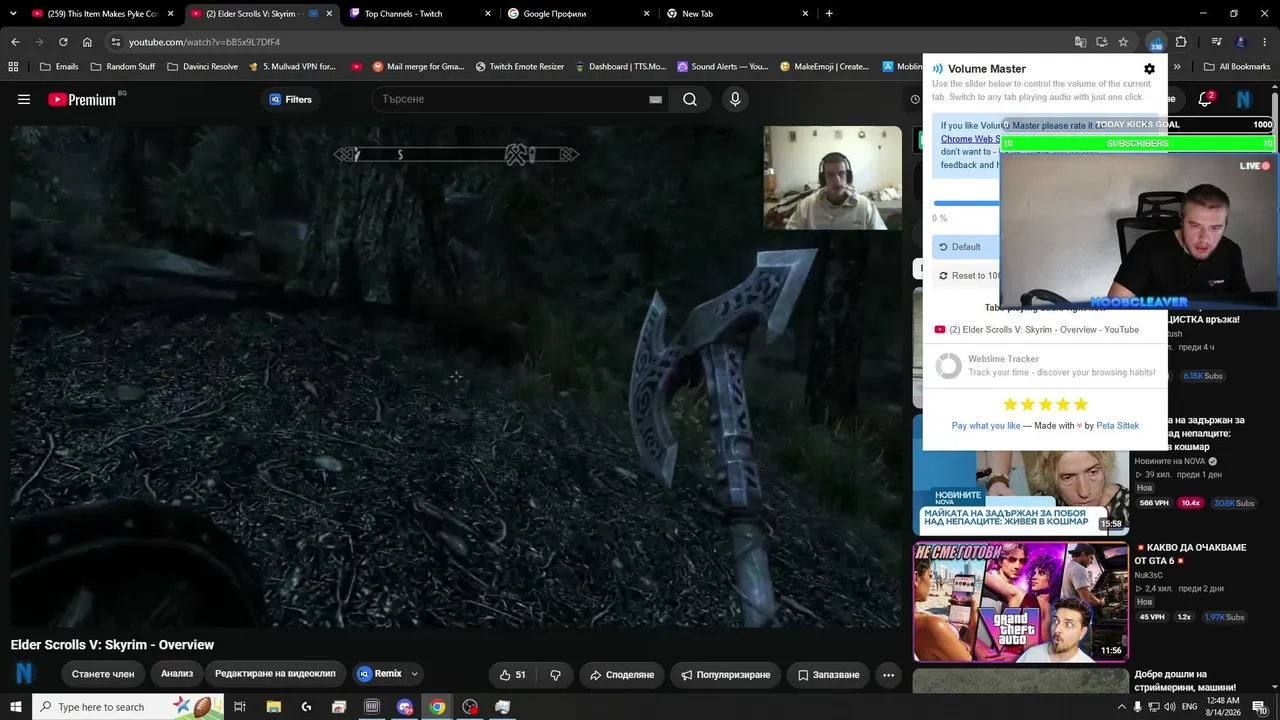Click the install app icon in address bar

[x=1101, y=42]
